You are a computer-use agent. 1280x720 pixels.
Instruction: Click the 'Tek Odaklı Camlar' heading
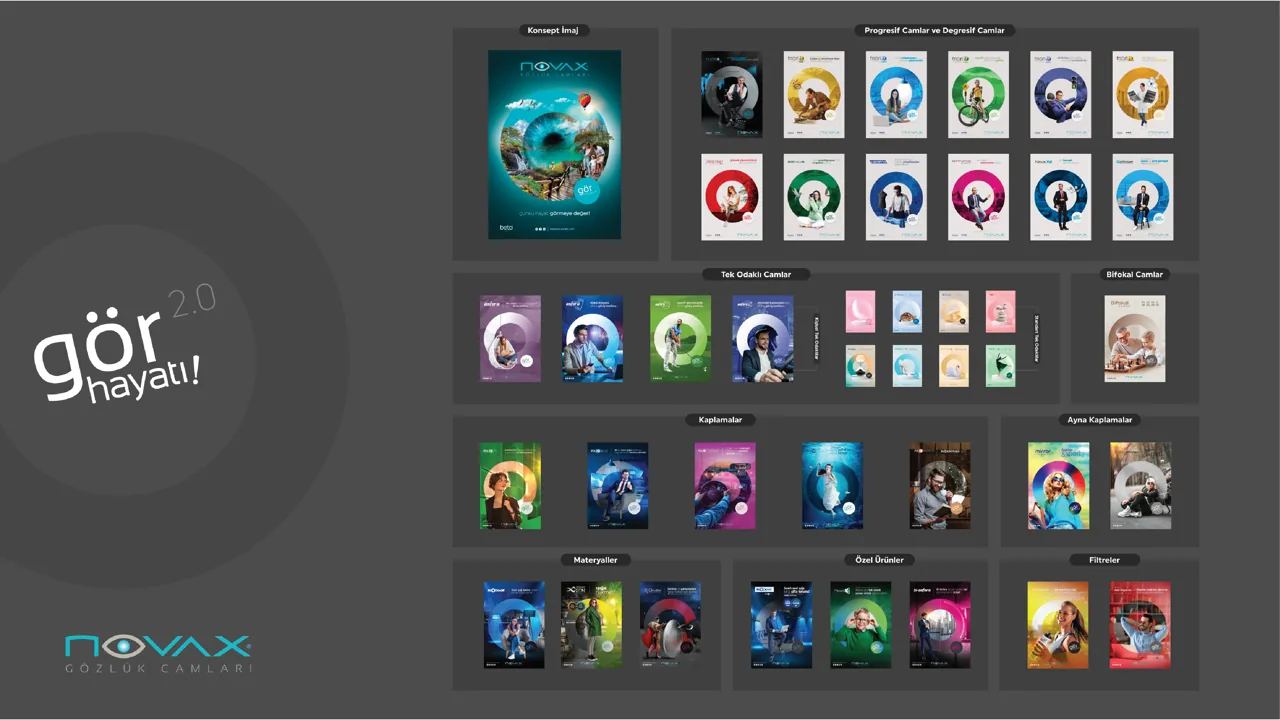point(756,274)
